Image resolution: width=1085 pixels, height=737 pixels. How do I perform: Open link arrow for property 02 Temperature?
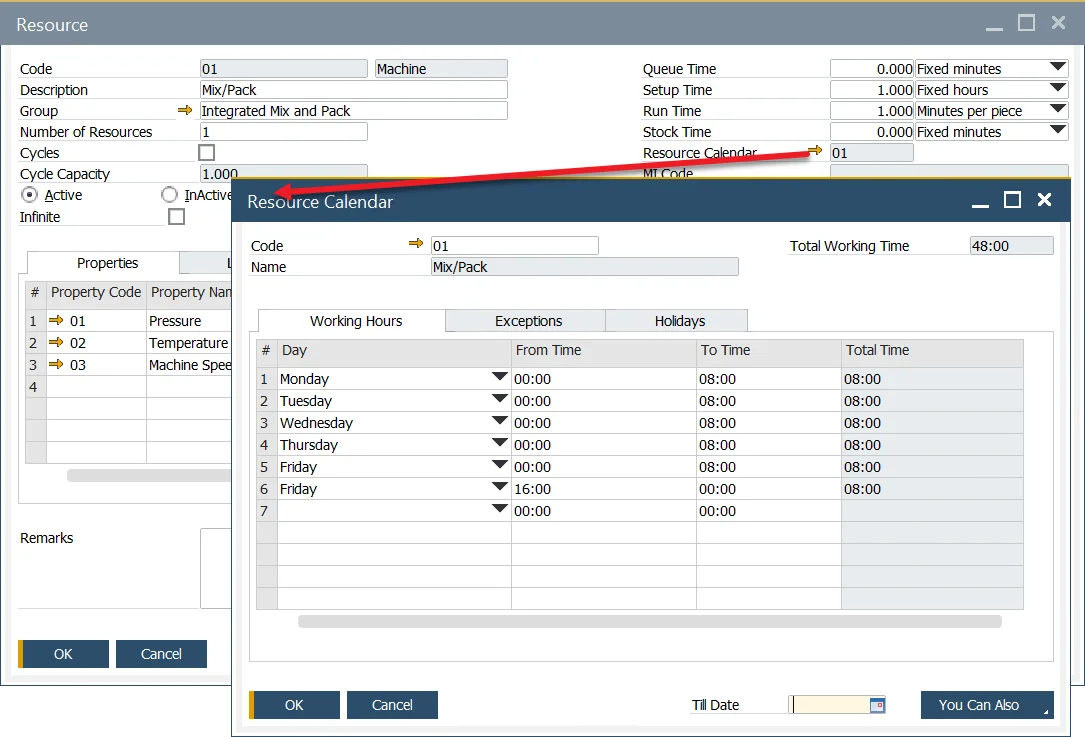point(56,343)
